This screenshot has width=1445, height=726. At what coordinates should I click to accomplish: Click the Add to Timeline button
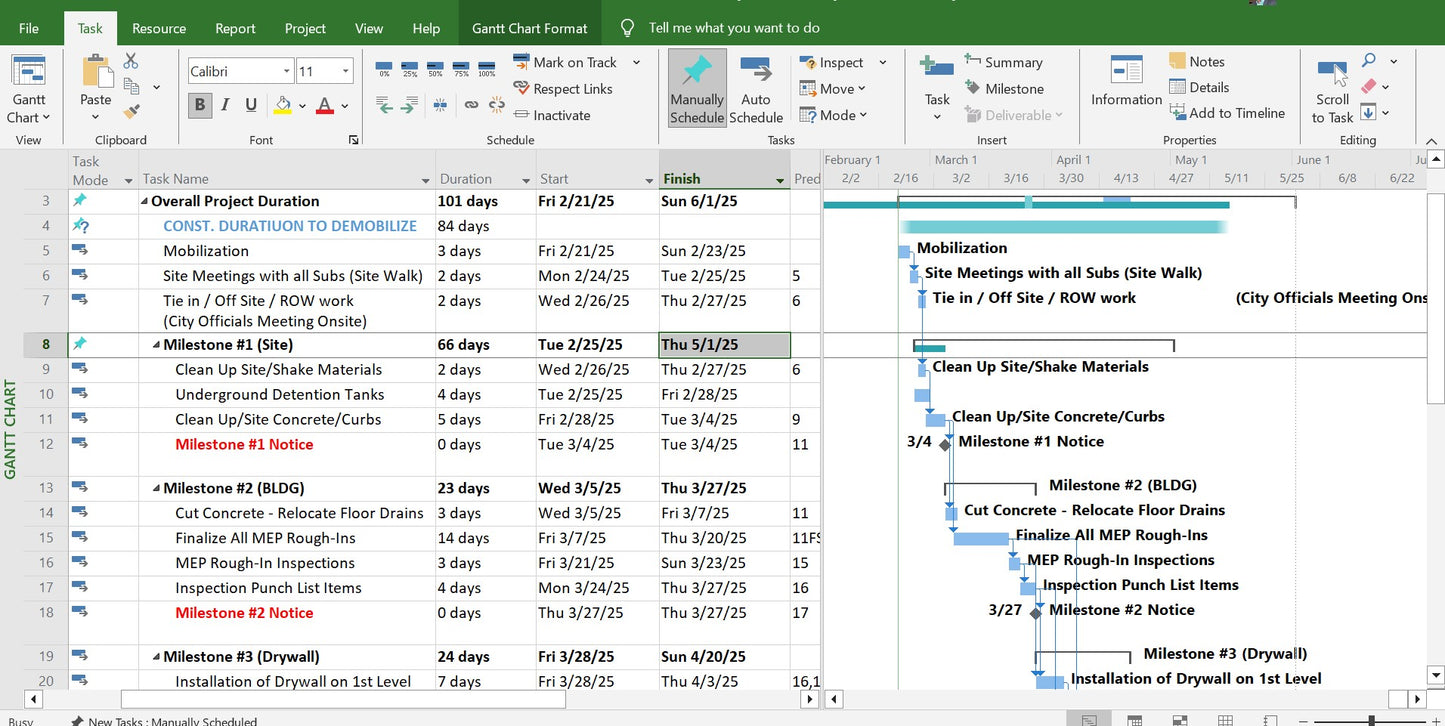pyautogui.click(x=1225, y=113)
